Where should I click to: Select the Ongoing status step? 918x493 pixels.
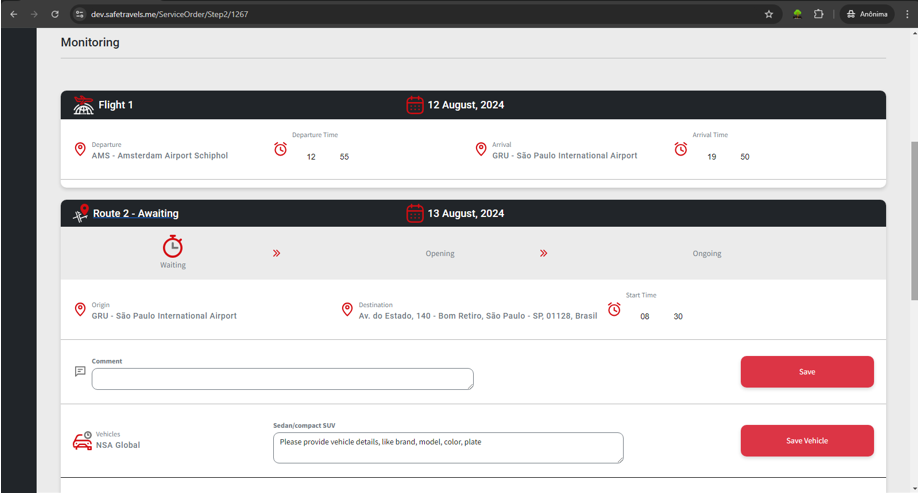click(x=707, y=254)
